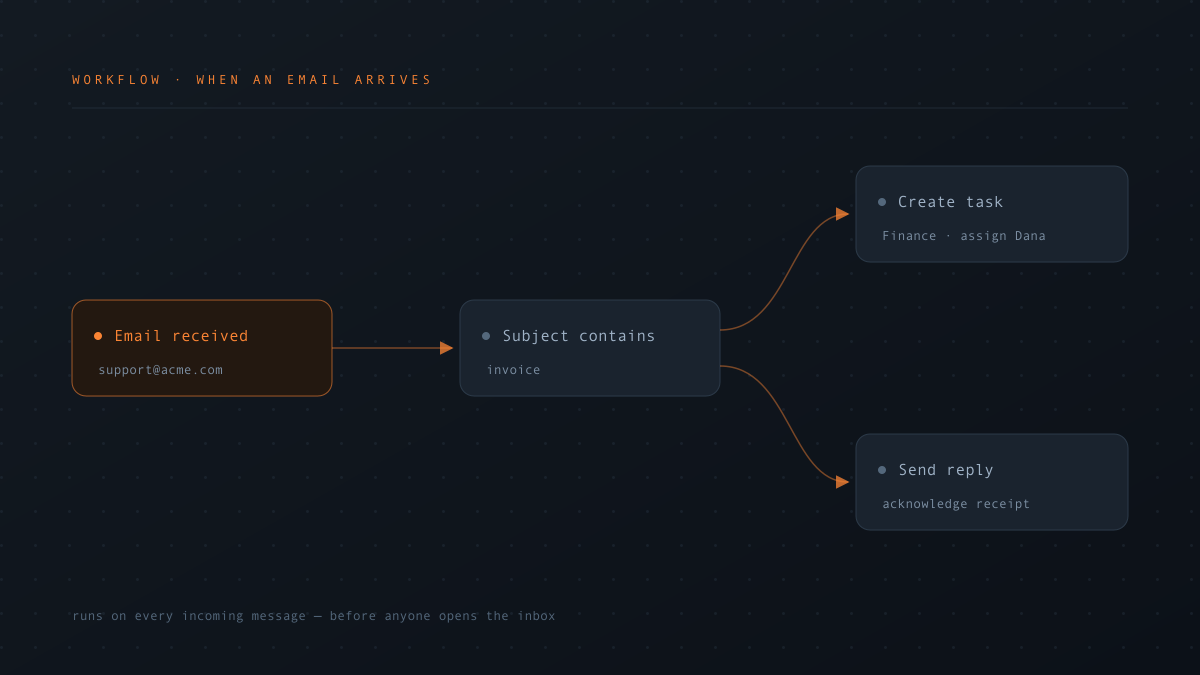Click the arrowhead pointing into Subject contains
The height and width of the screenshot is (675, 1200).
coord(447,348)
